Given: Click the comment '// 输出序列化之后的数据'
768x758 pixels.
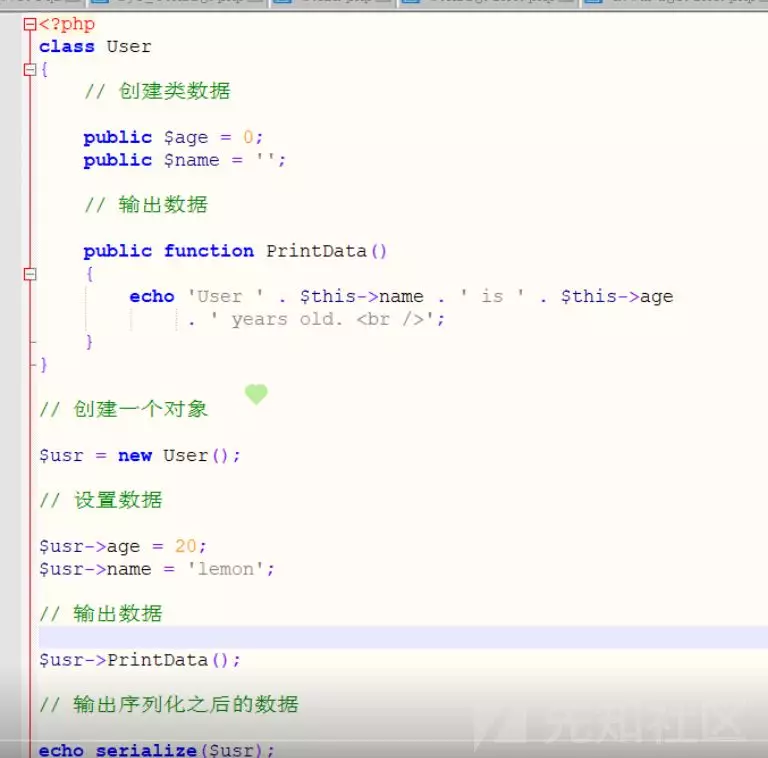Looking at the screenshot, I should (169, 704).
